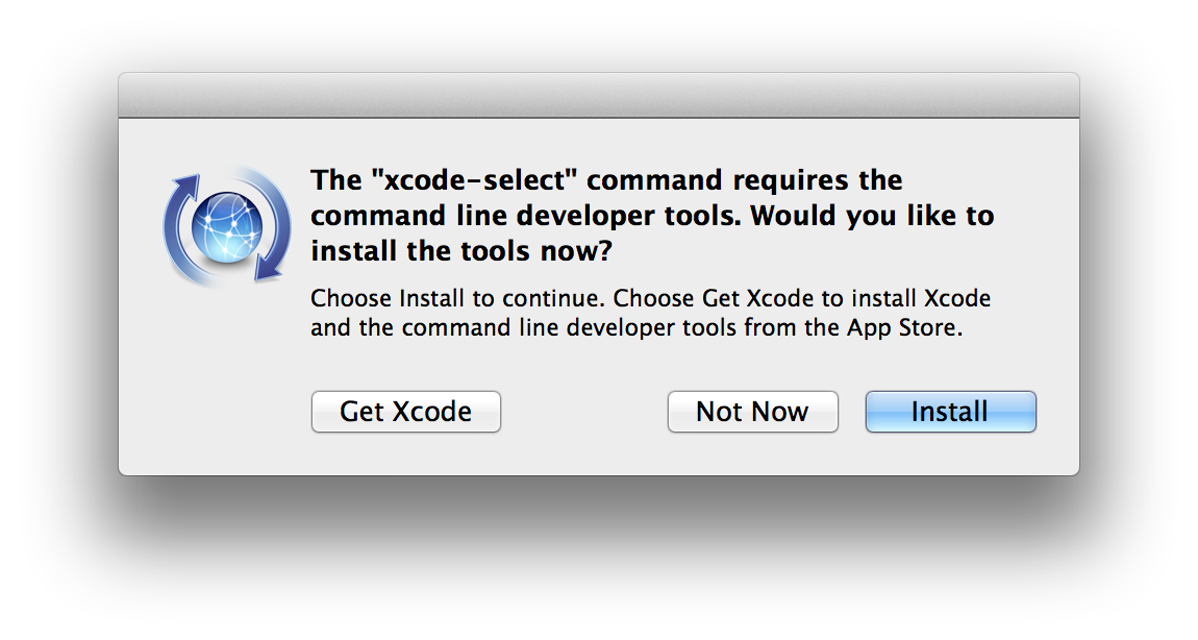
Task: Select the highlighted default Install action
Action: tap(949, 411)
